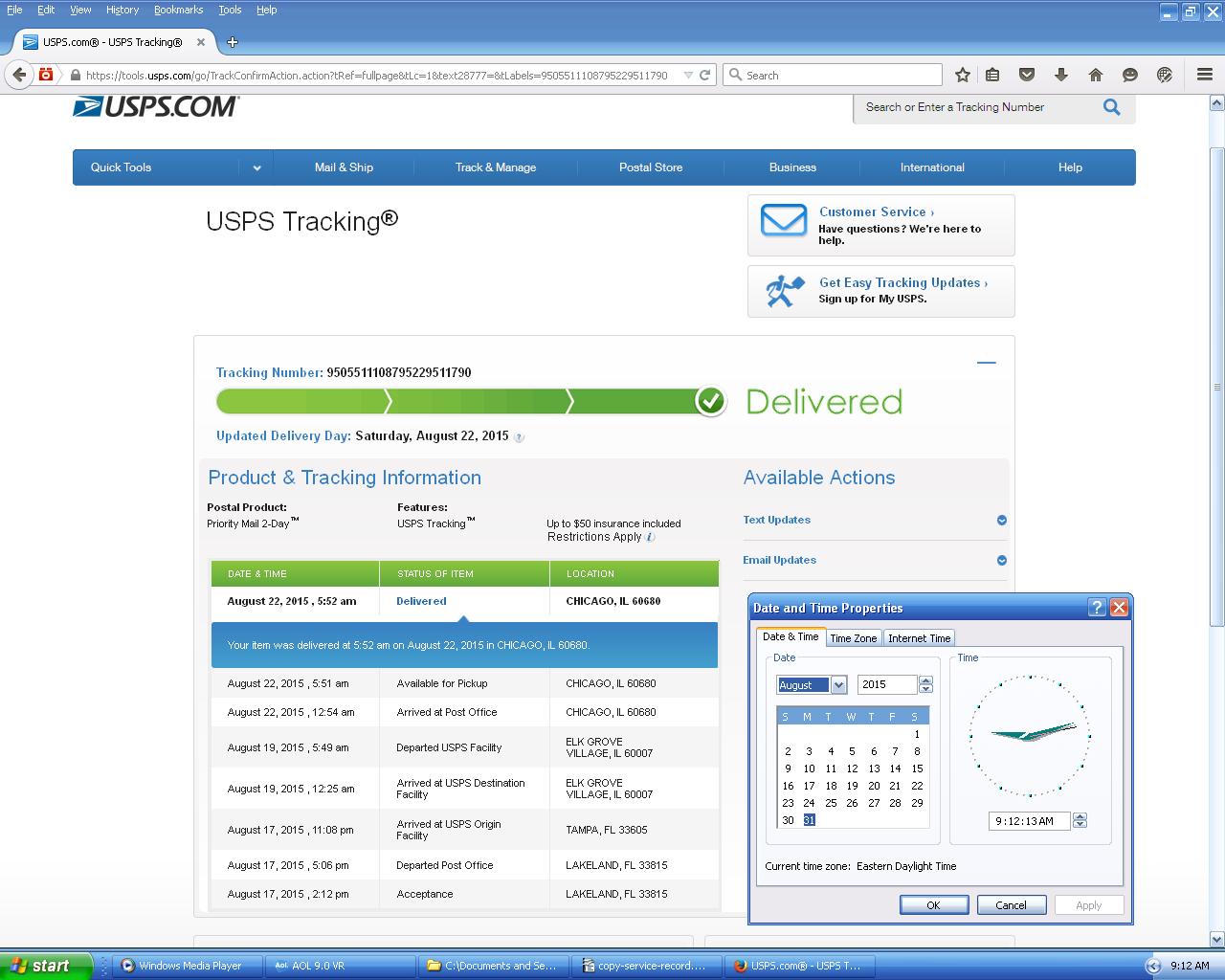Click the system tray arrow icon near clock
Image resolution: width=1225 pixels, height=980 pixels.
point(1153,966)
